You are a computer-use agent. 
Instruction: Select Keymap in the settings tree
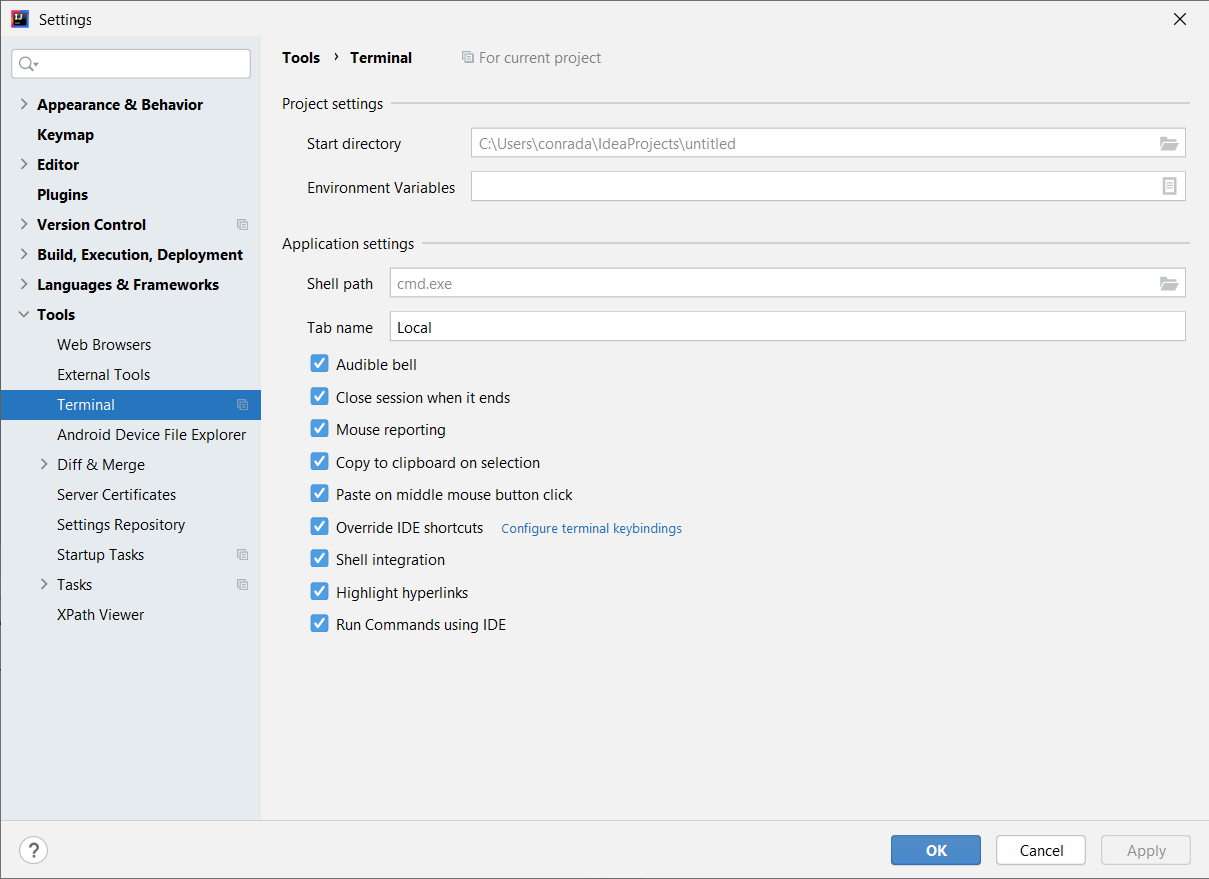(65, 135)
